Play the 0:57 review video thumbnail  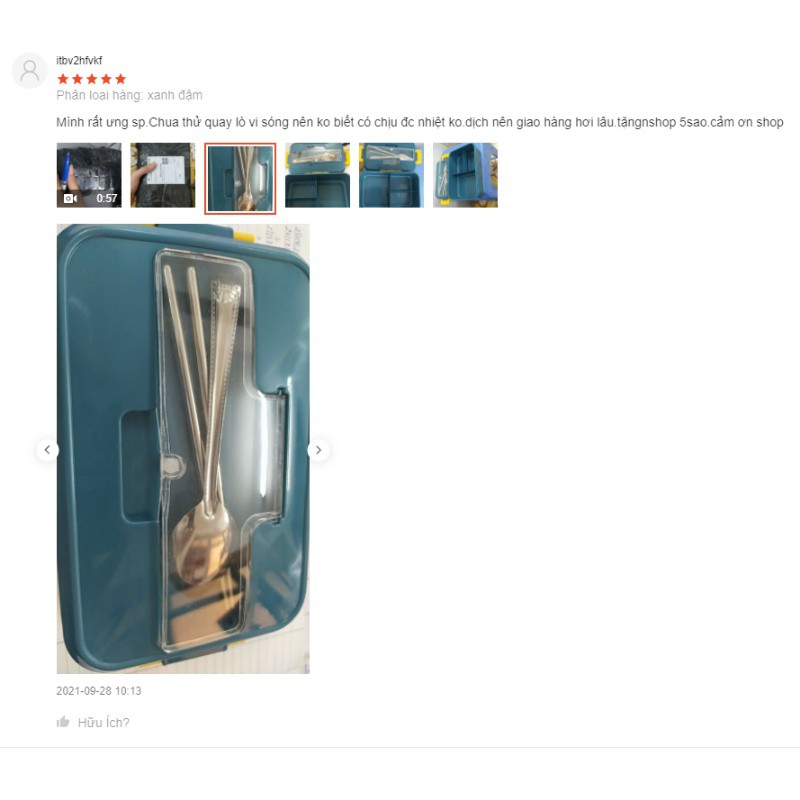coord(89,175)
